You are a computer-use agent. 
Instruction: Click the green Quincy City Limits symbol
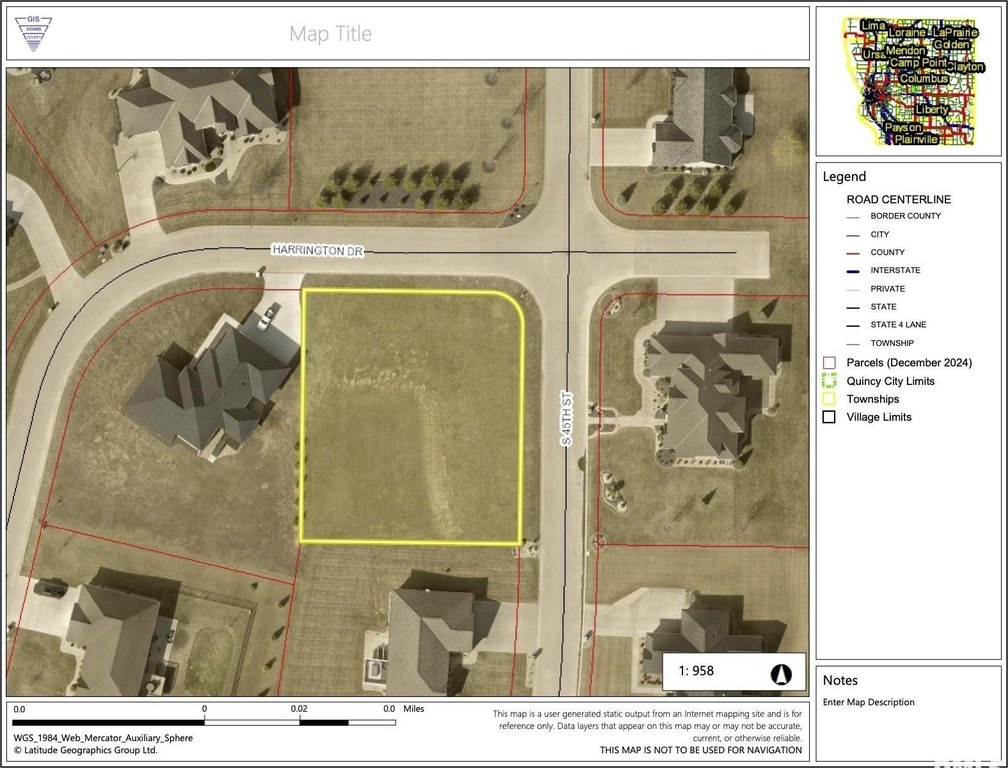(829, 381)
